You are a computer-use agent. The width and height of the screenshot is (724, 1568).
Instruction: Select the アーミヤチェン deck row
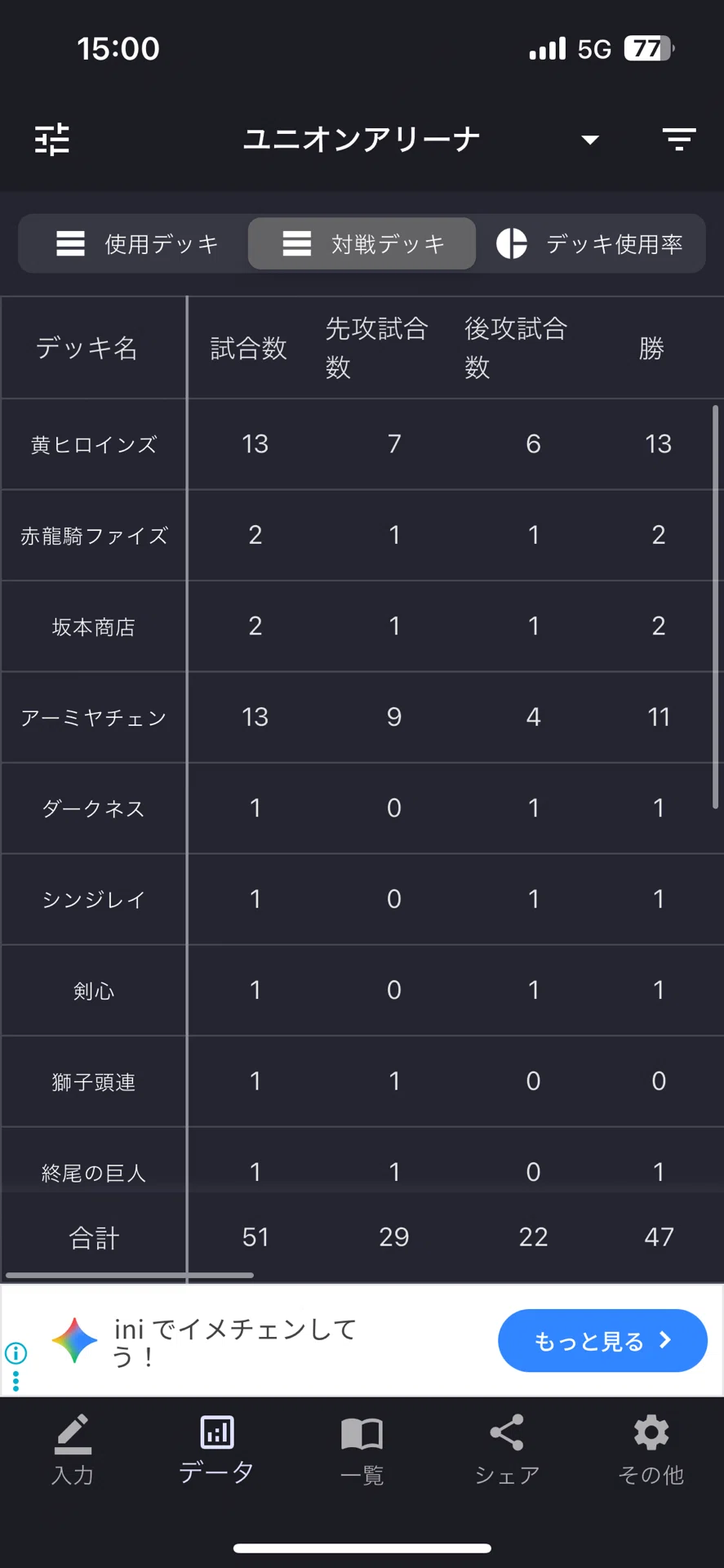click(362, 717)
